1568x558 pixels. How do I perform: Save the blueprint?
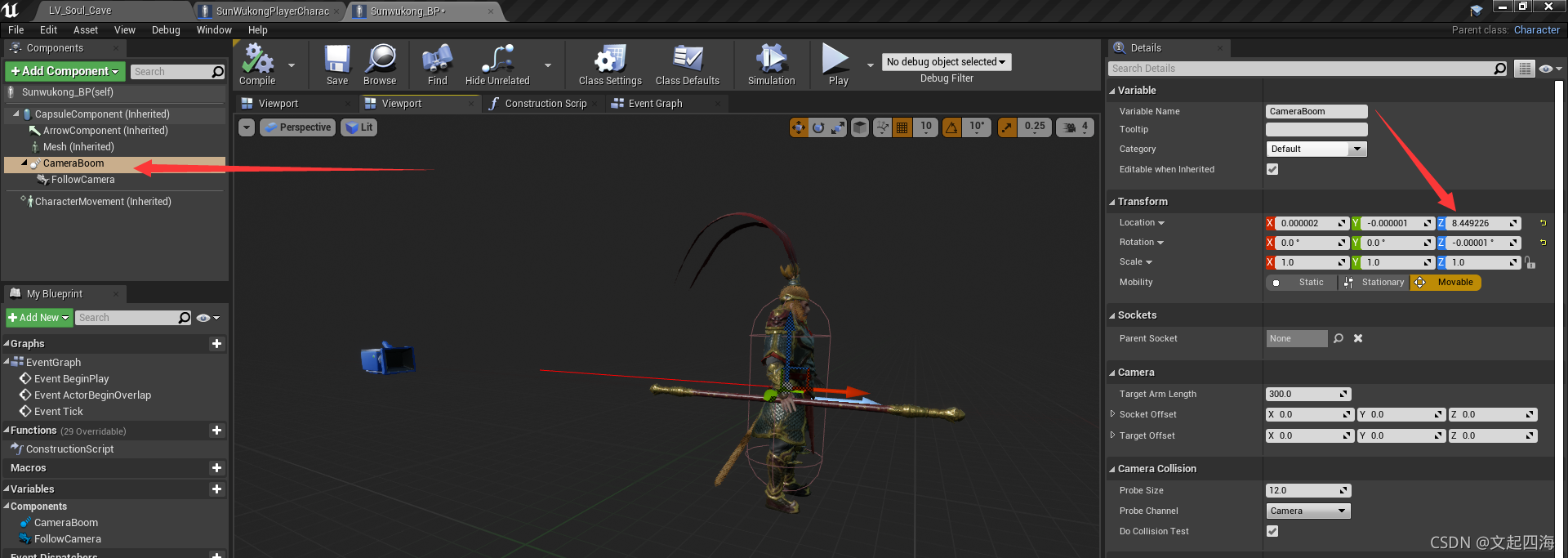337,65
